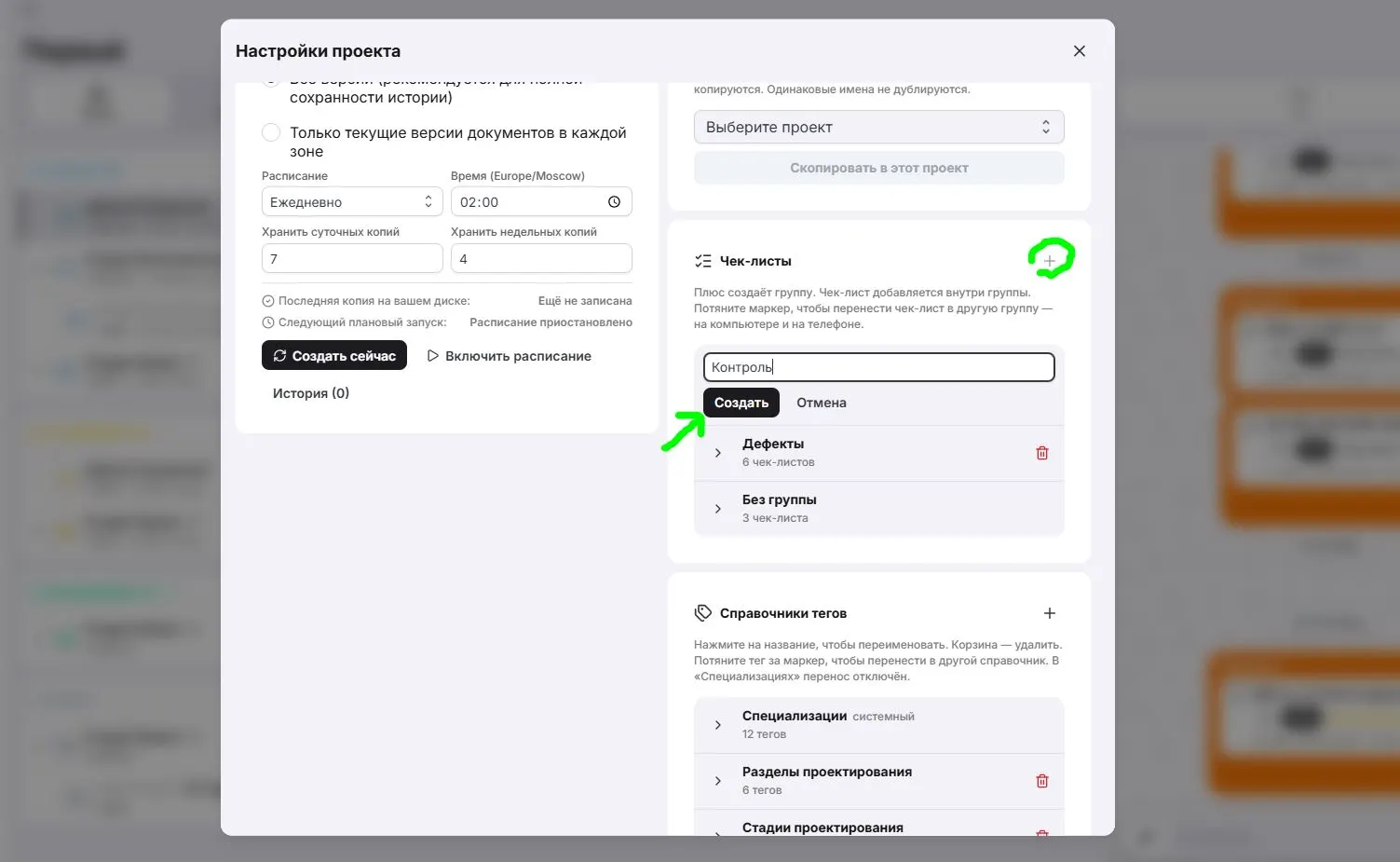Open История (0) backup history
This screenshot has width=1400, height=862.
[311, 393]
